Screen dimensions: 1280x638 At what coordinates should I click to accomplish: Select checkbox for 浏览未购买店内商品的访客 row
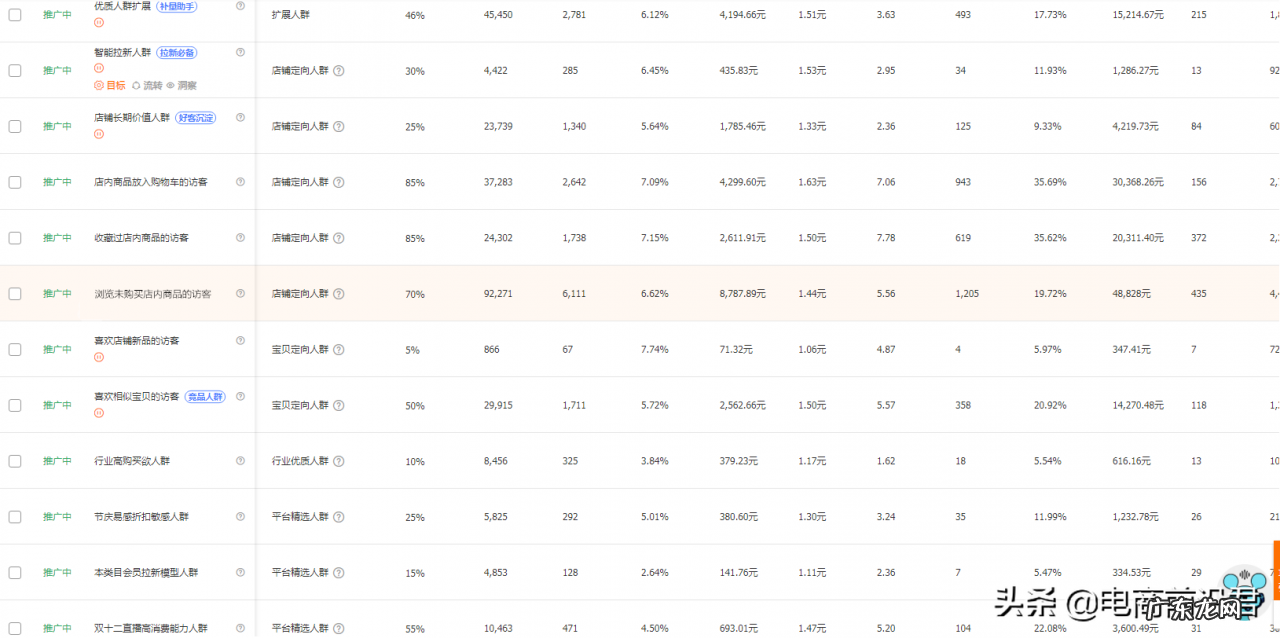click(x=15, y=294)
